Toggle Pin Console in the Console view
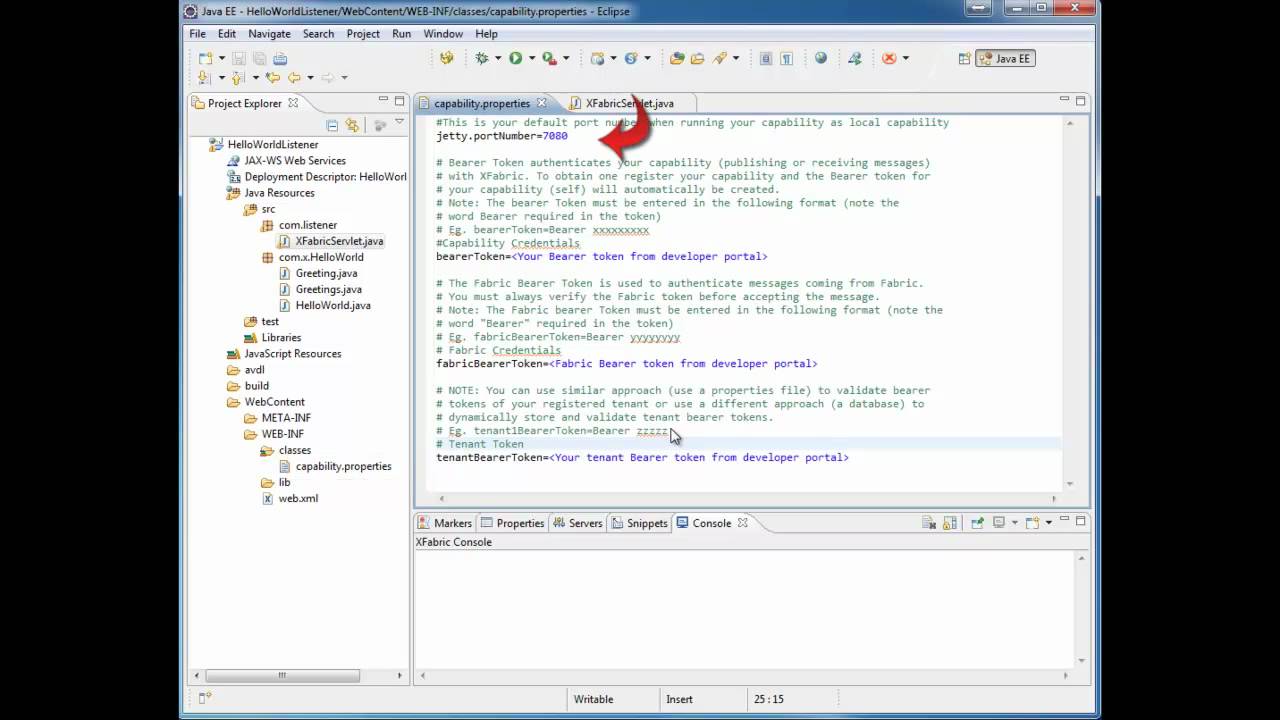This screenshot has width=1280, height=720. coord(977,523)
